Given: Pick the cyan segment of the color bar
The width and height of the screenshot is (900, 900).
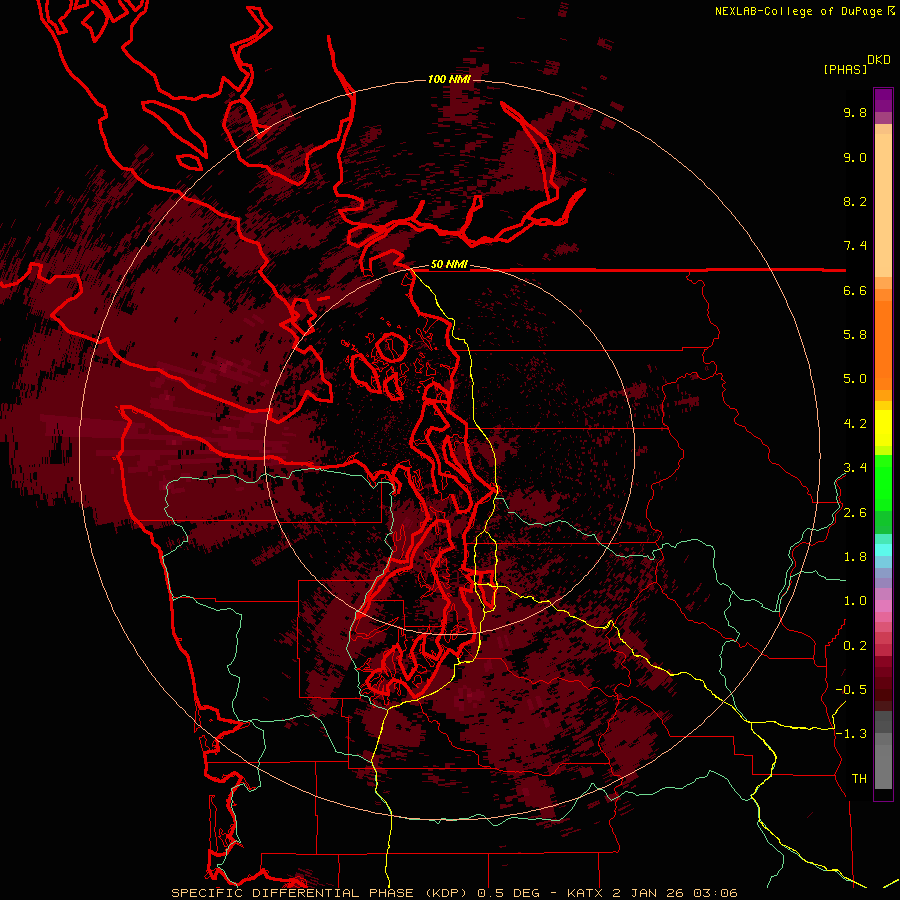Looking at the screenshot, I should [x=883, y=549].
